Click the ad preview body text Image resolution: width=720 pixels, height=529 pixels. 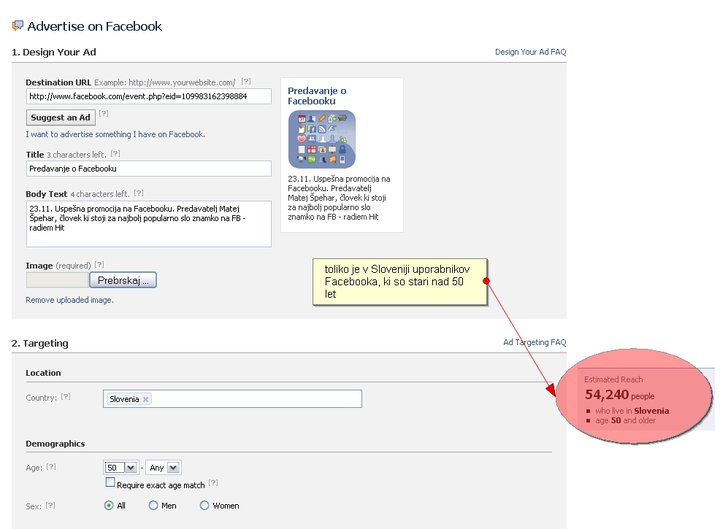tap(339, 198)
